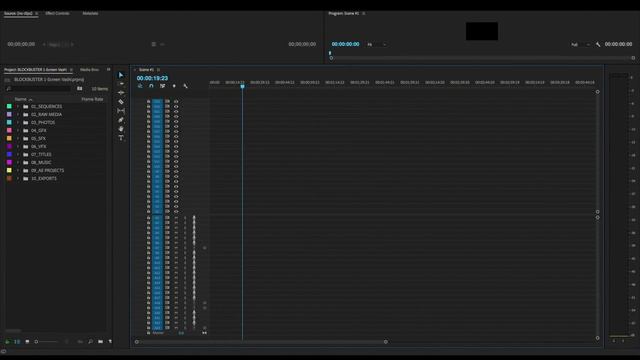Select the Project BLOCKBUSTER tab
This screenshot has height=360, width=640.
36,70
